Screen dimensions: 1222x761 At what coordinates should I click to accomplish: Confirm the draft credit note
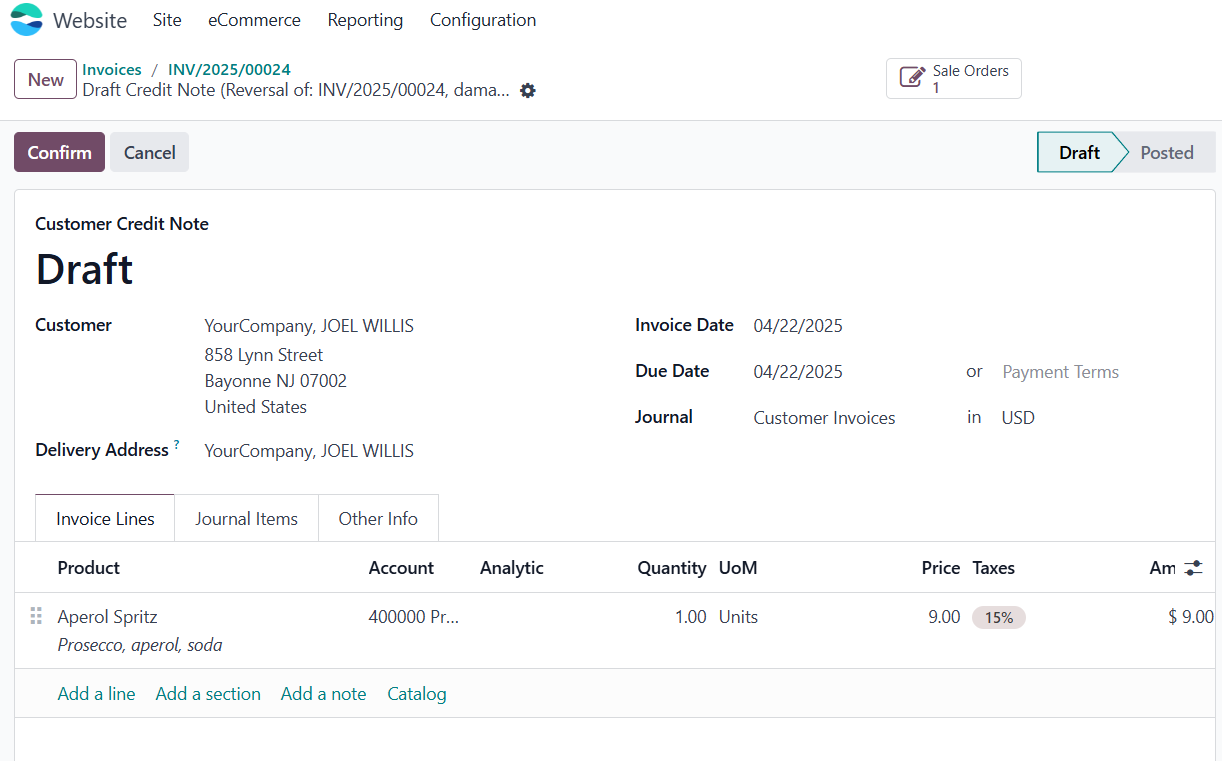tap(59, 152)
